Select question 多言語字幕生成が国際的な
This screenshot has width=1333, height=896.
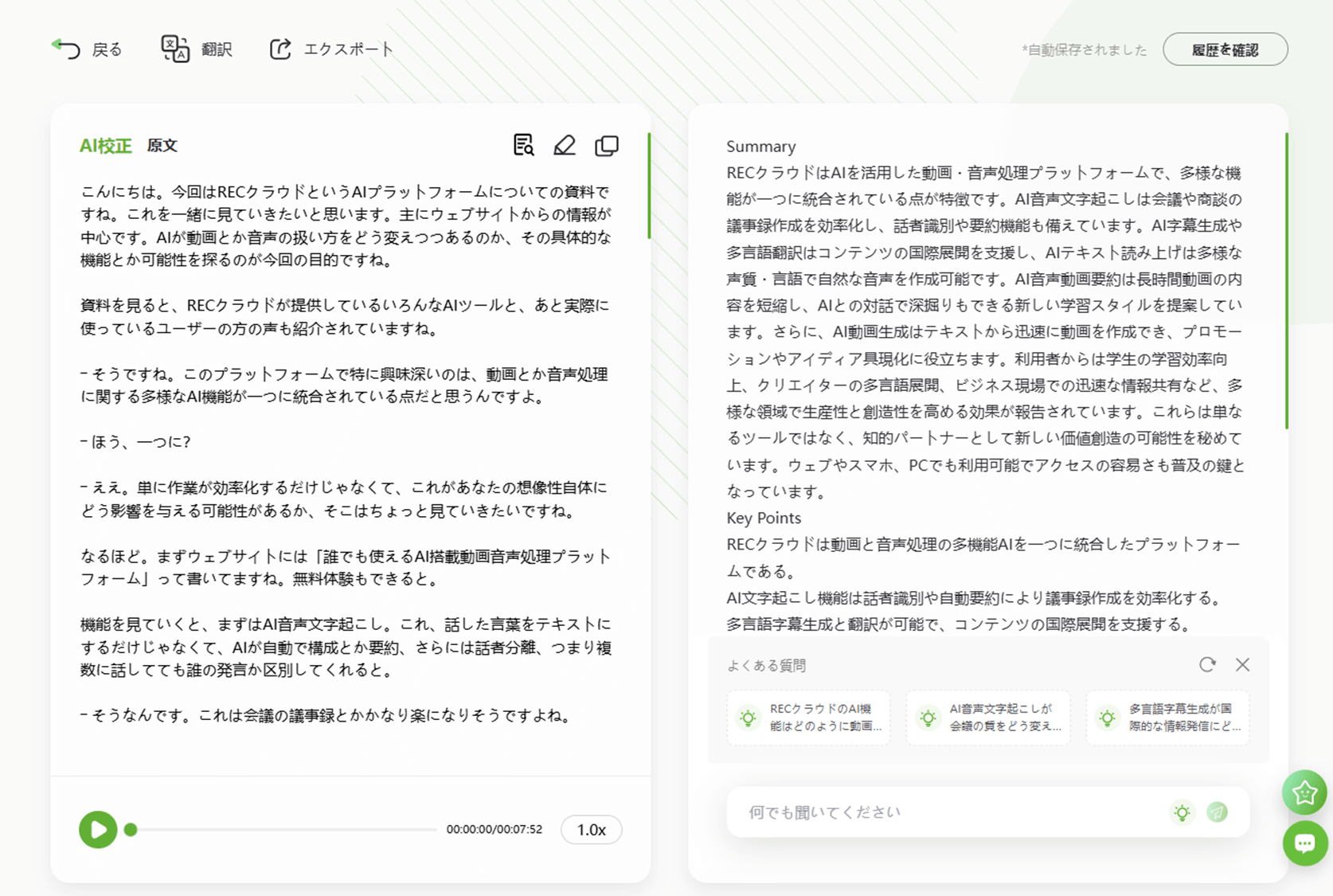(1167, 718)
